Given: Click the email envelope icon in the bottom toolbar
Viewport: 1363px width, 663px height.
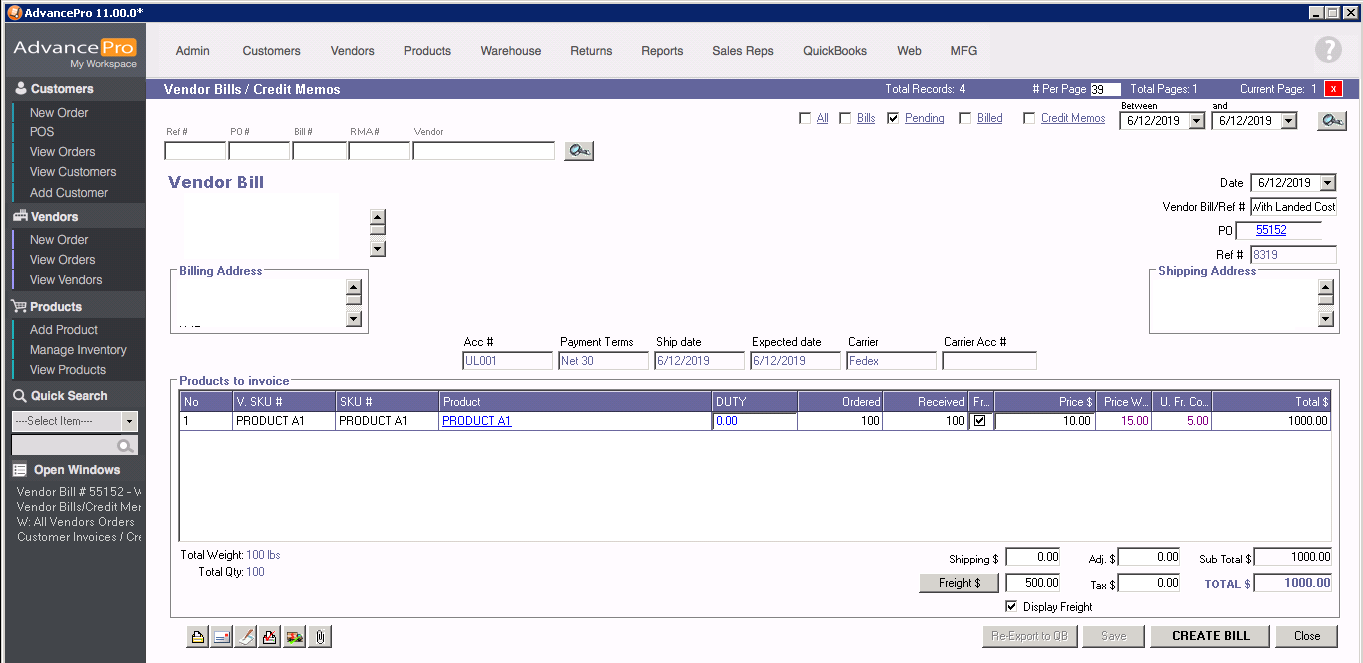Looking at the screenshot, I should point(222,637).
